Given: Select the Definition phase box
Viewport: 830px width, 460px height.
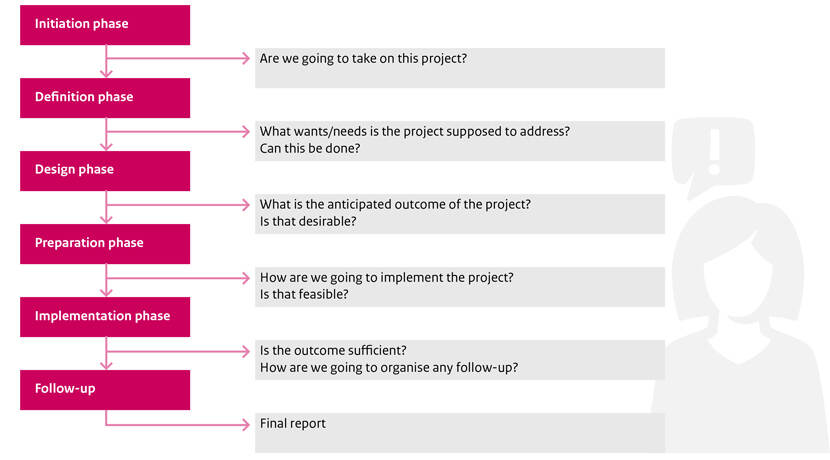Looking at the screenshot, I should (105, 98).
